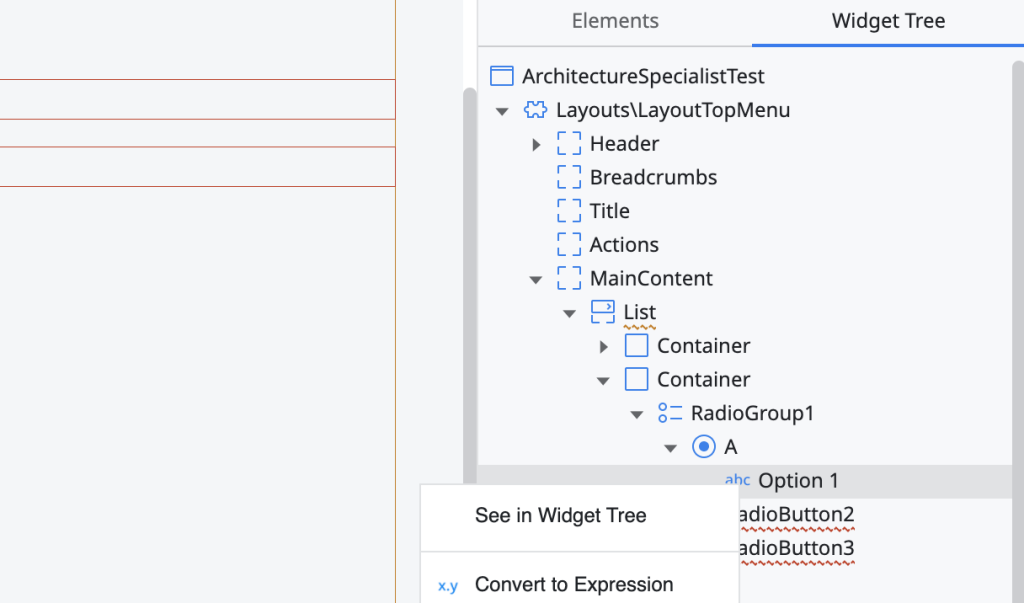Collapse the MainContent tree node

(x=536, y=279)
